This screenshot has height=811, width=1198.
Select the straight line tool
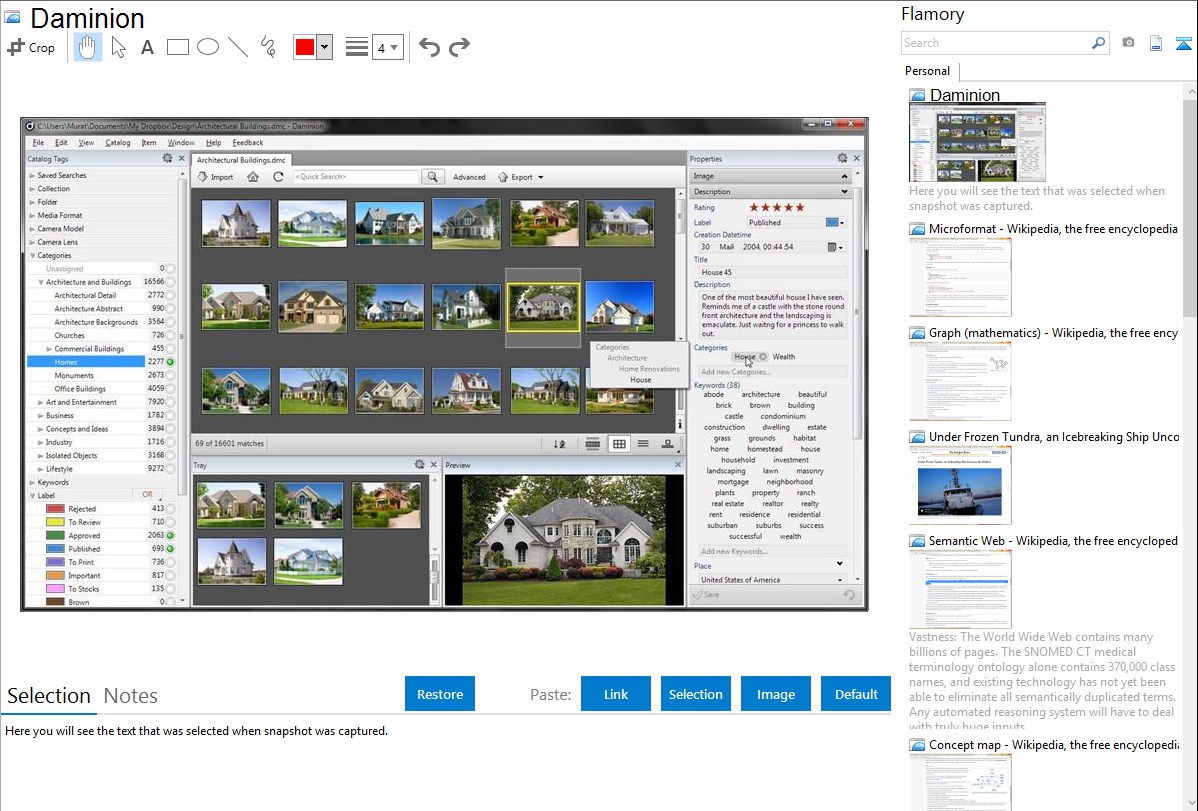pyautogui.click(x=238, y=47)
